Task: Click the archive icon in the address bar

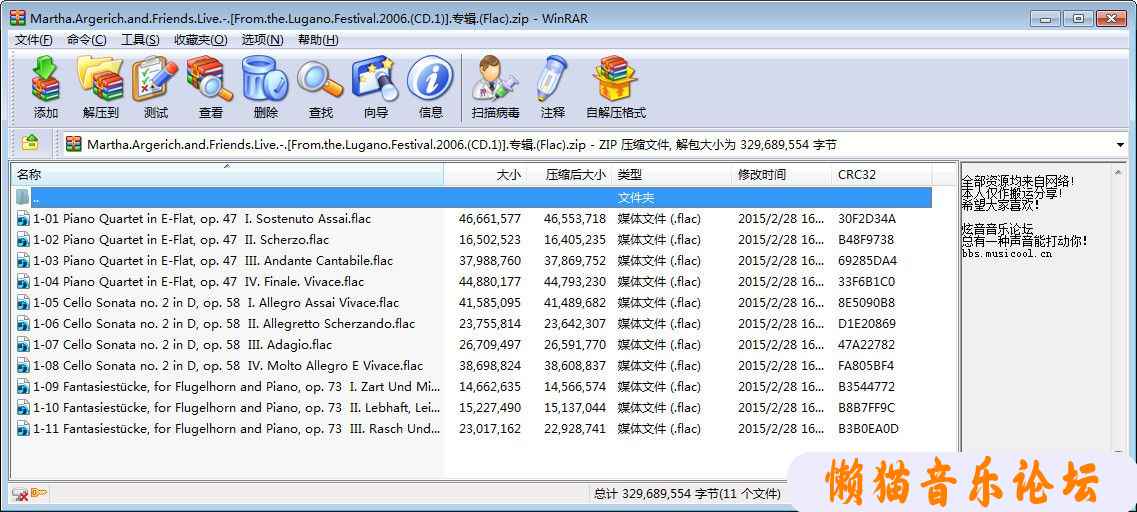Action: [73, 144]
